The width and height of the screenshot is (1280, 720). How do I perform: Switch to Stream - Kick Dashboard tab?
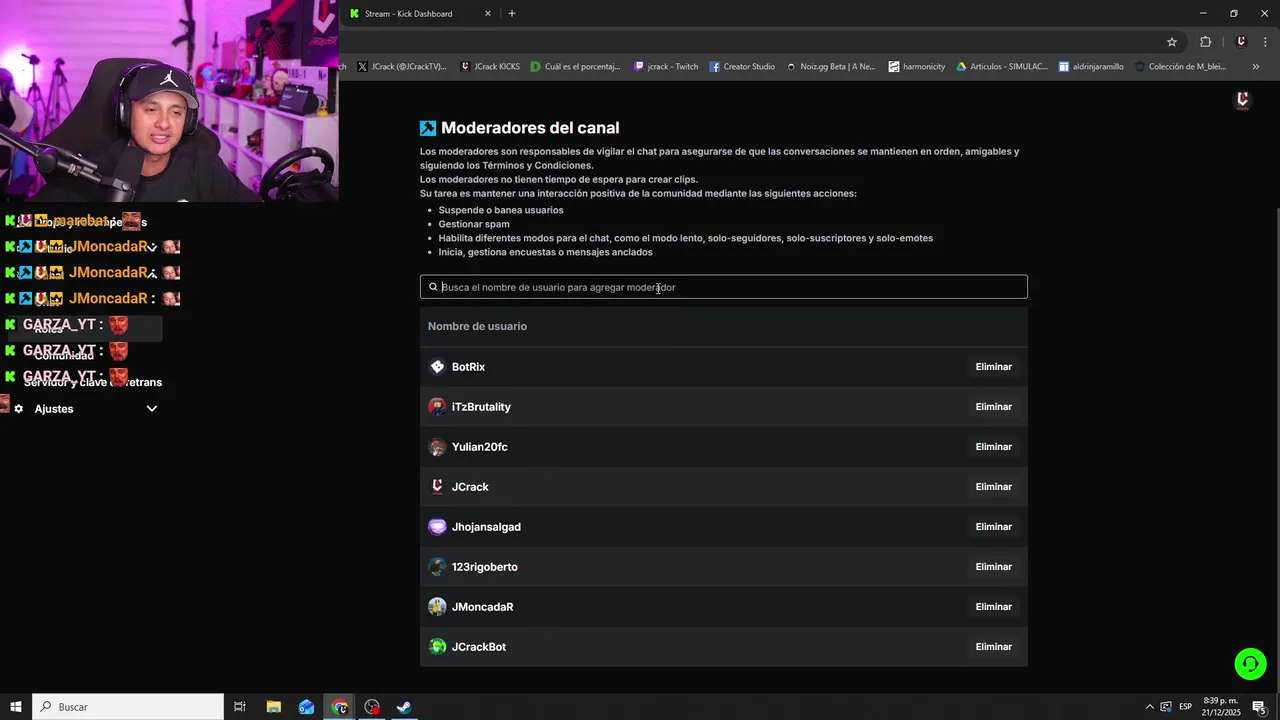[418, 14]
